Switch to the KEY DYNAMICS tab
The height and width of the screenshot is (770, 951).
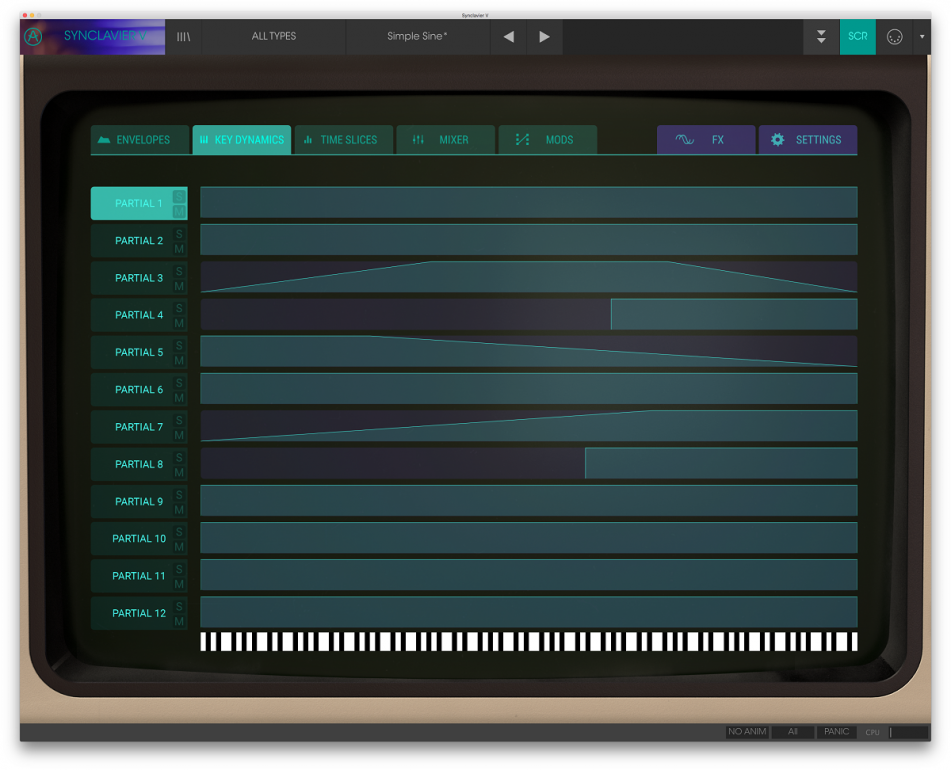[x=242, y=140]
